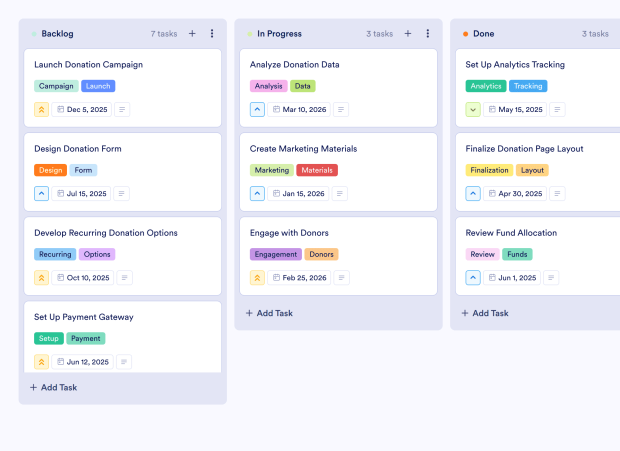Click the plus icon in Backlog header

pos(192,34)
